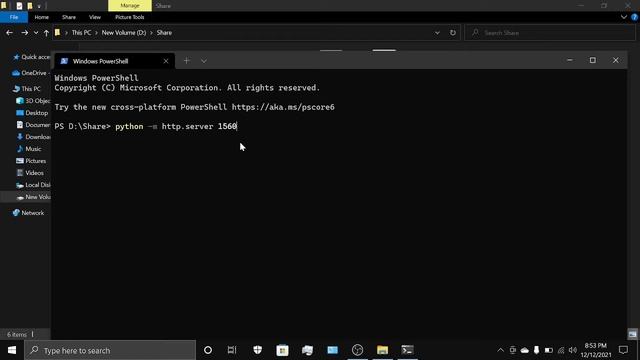Switch to large thumbnails view

click(633, 334)
